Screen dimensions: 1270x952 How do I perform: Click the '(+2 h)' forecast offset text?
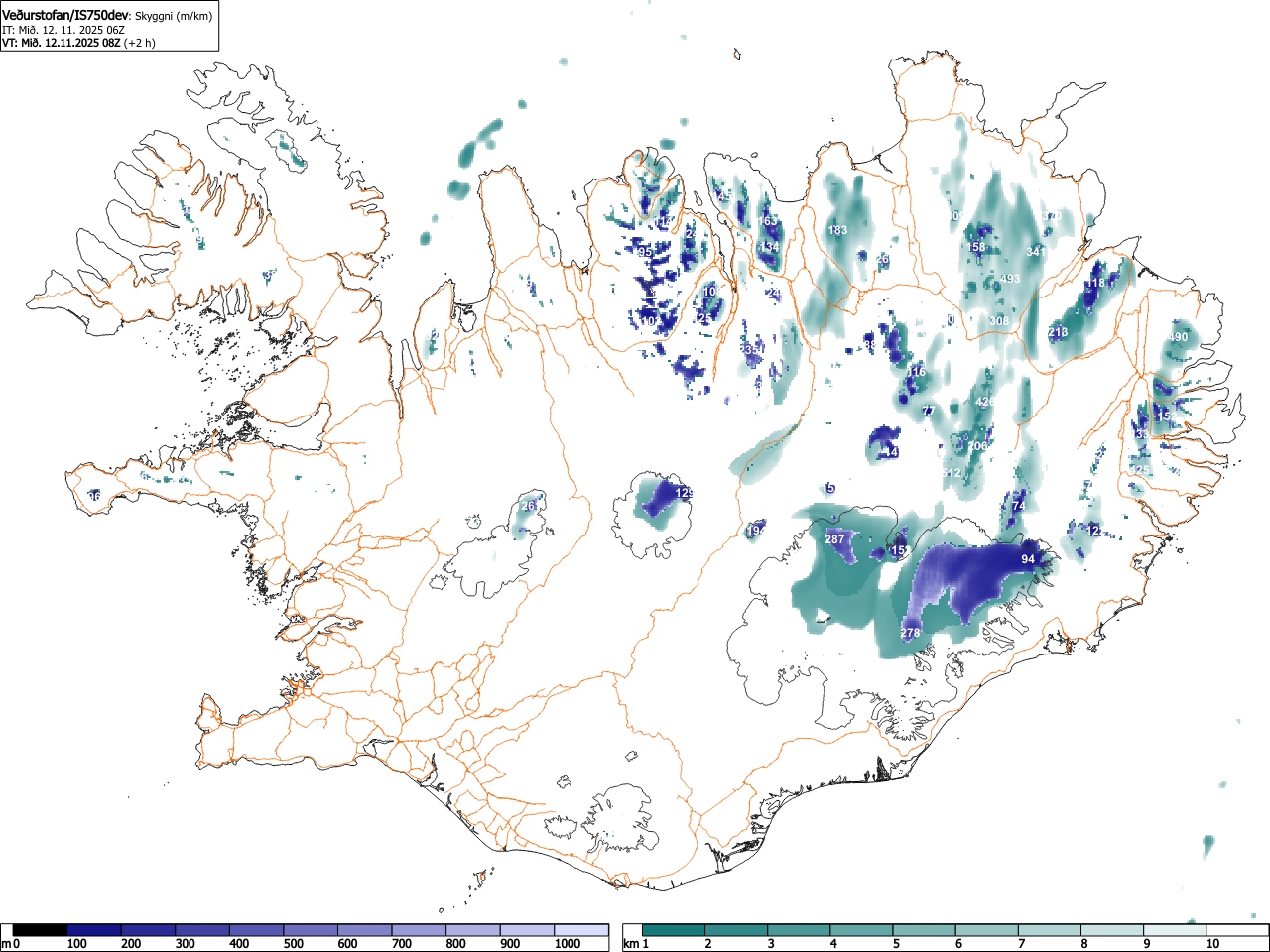[x=139, y=43]
